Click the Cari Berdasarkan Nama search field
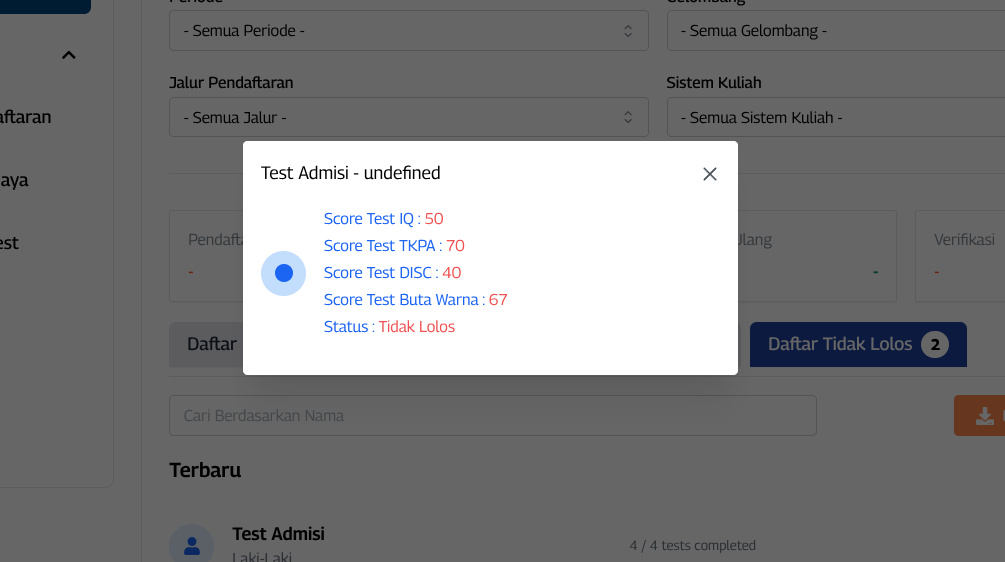Viewport: 1005px width, 562px height. click(x=493, y=415)
